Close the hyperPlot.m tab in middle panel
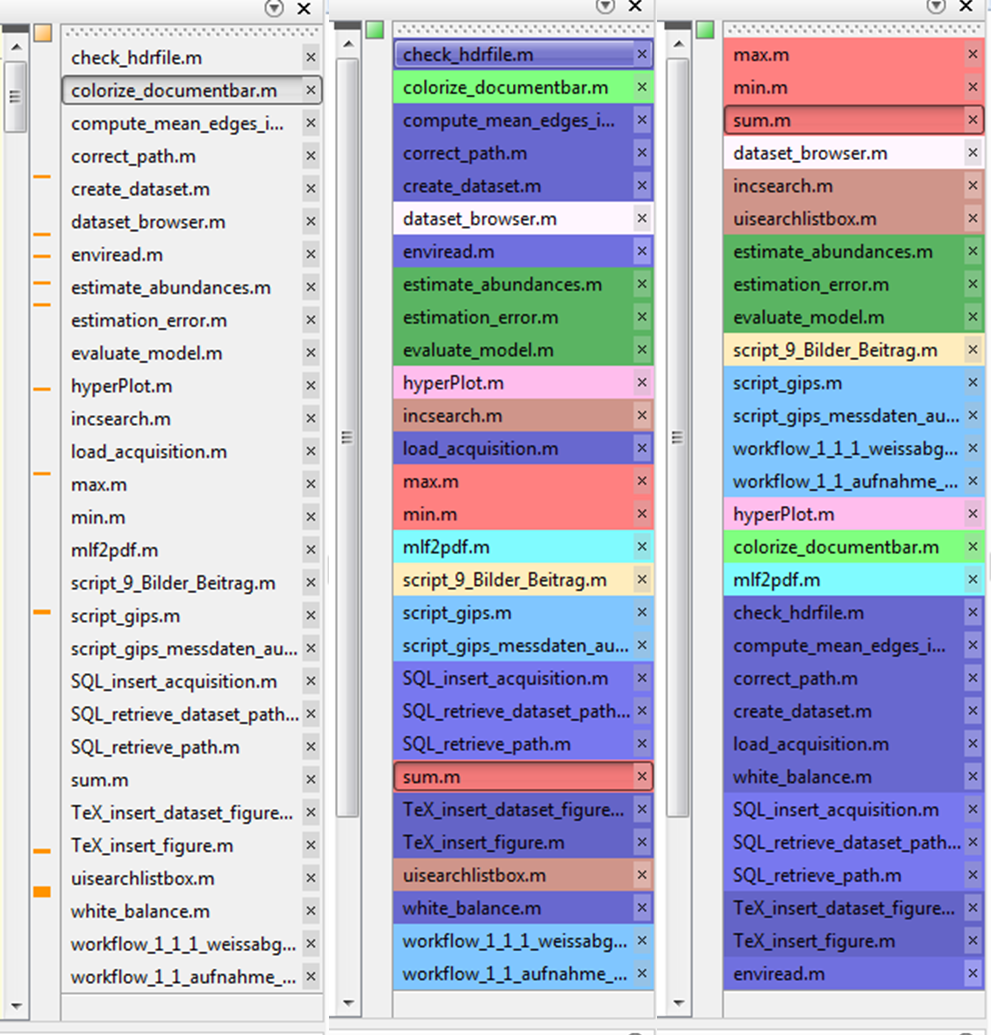Screen dimensions: 991x1035 tap(642, 382)
